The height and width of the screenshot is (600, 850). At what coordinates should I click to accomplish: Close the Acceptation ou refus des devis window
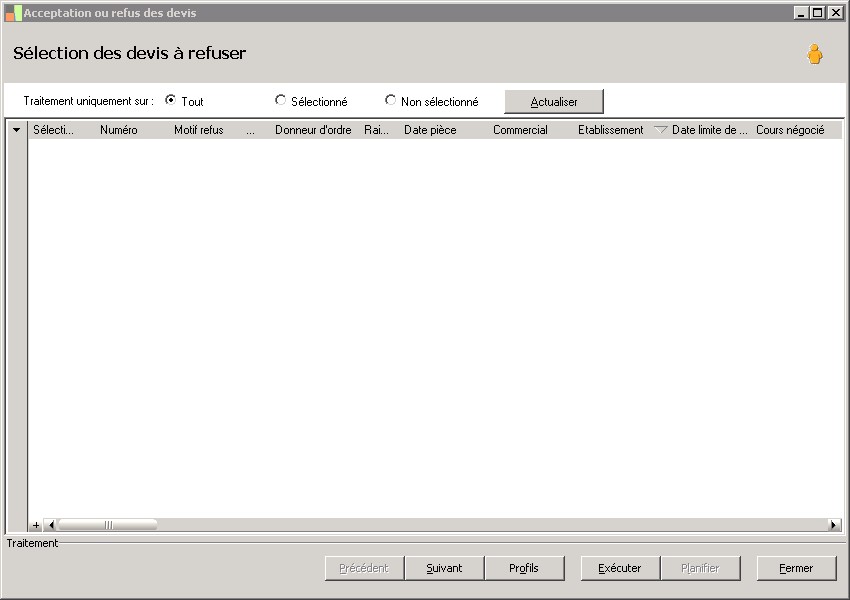[835, 13]
